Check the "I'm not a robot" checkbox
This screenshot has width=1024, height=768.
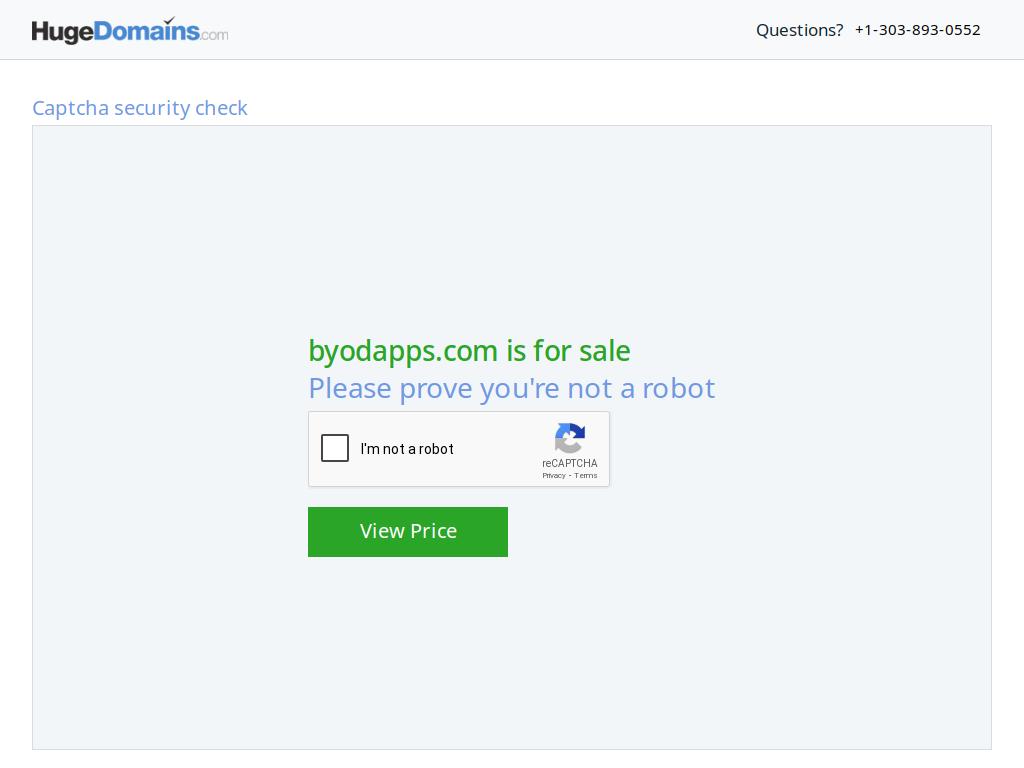(335, 448)
